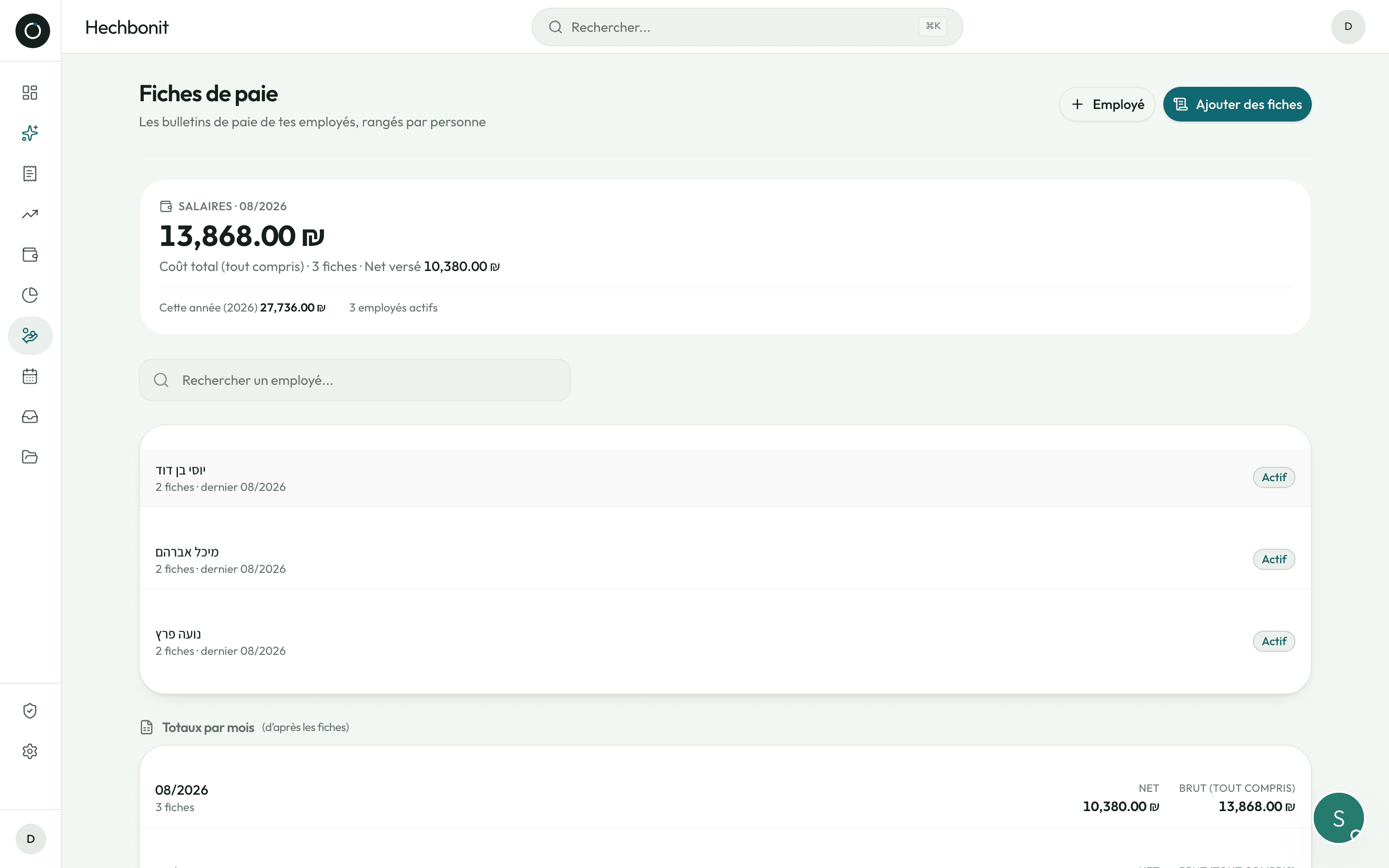Click Ajouter des fiches button
Viewport: 1389px width, 868px height.
[x=1237, y=105]
